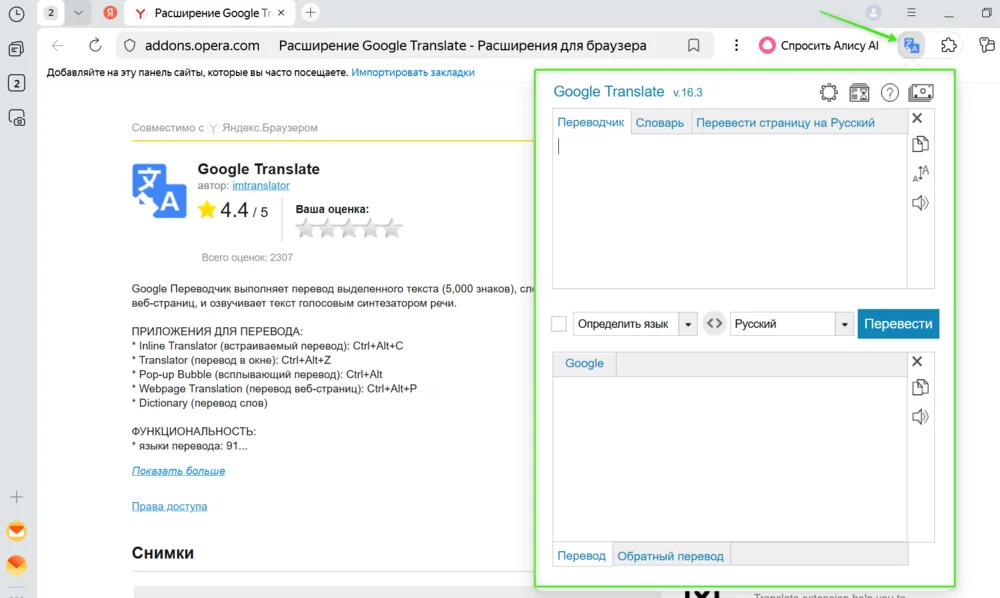Click the translation output area
Screen dimensions: 1000x598
(x=730, y=458)
